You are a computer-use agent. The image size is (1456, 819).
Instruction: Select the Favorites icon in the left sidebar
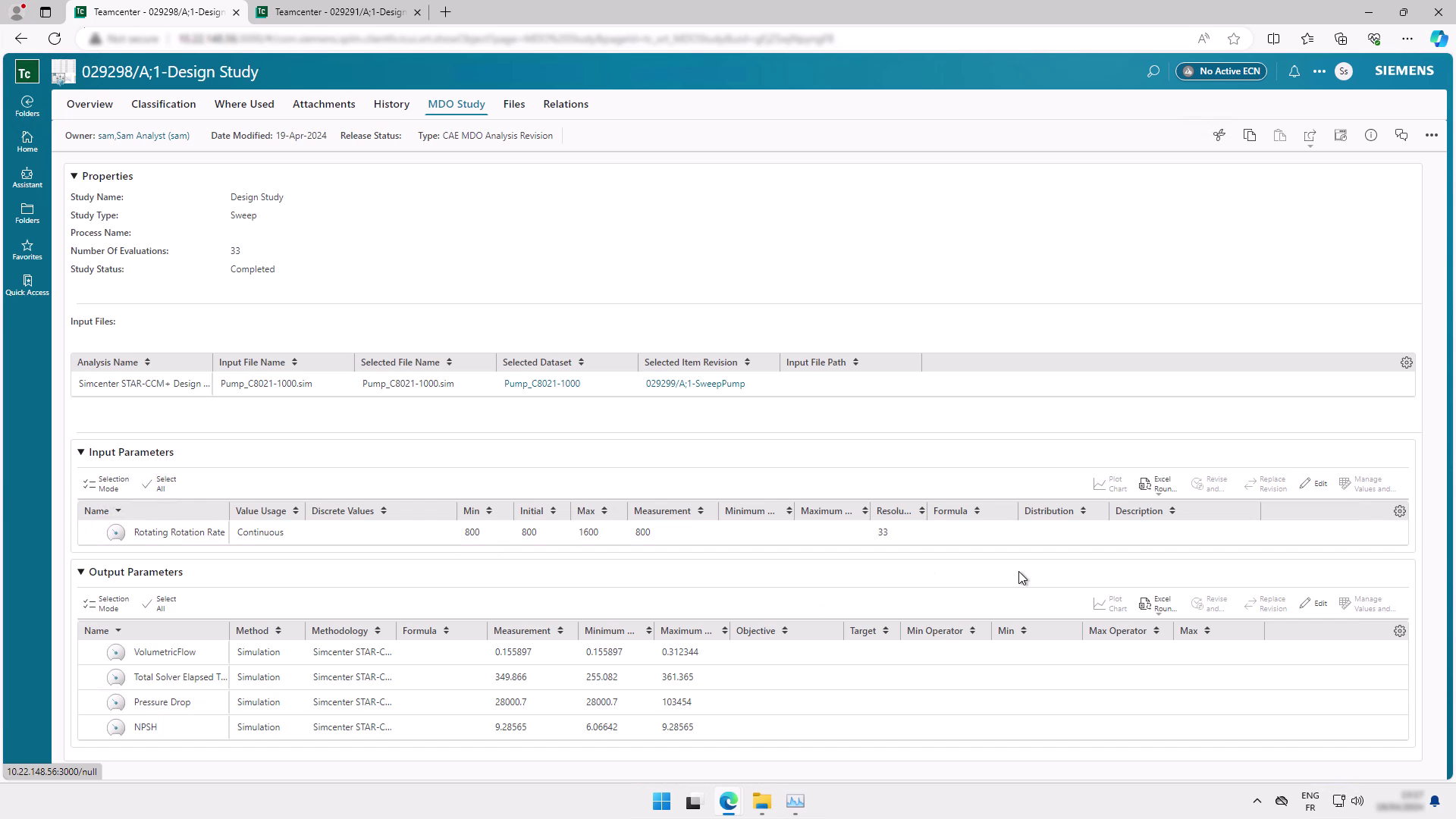(x=27, y=250)
